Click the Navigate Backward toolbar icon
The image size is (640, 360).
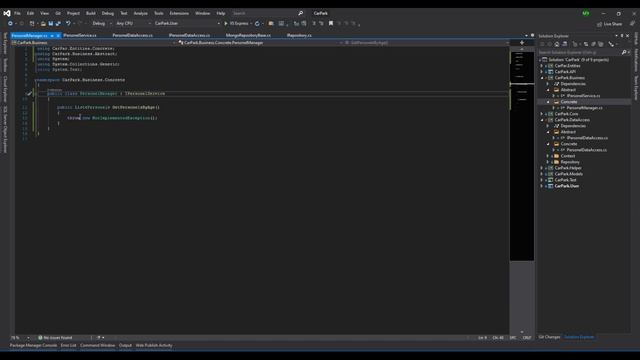(10, 24)
